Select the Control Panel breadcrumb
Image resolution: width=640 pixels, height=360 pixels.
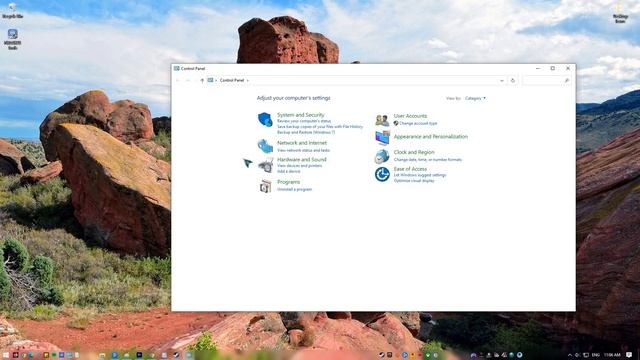[232, 80]
